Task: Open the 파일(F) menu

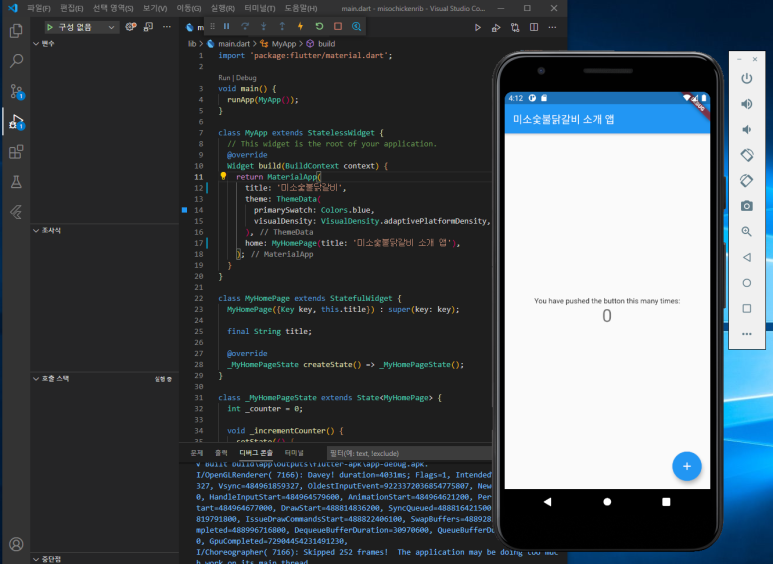Action: tap(39, 8)
